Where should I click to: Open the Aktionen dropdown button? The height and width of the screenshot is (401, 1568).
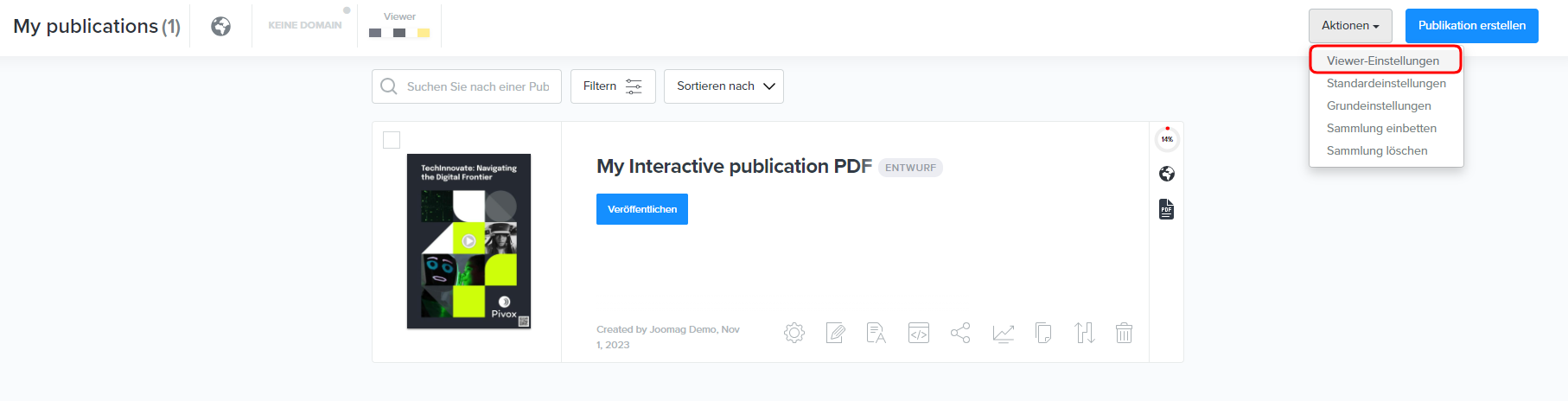pyautogui.click(x=1349, y=26)
